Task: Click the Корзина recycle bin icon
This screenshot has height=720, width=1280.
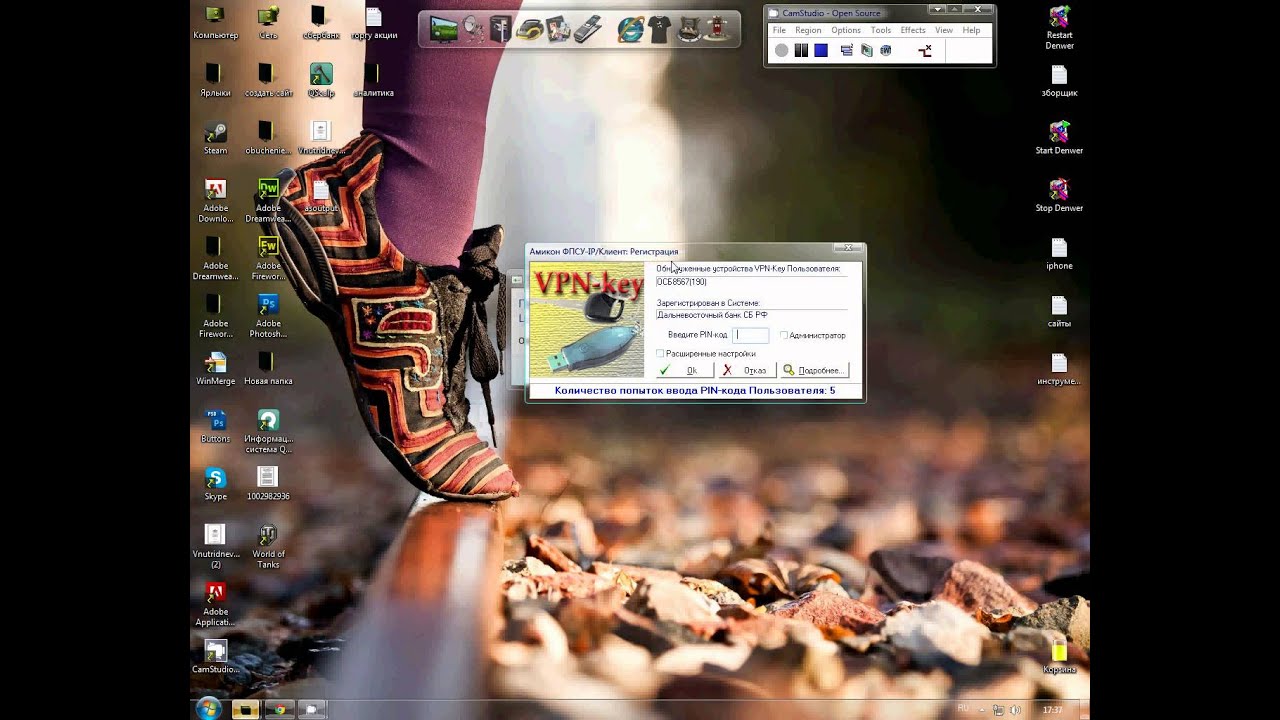Action: coord(1059,656)
